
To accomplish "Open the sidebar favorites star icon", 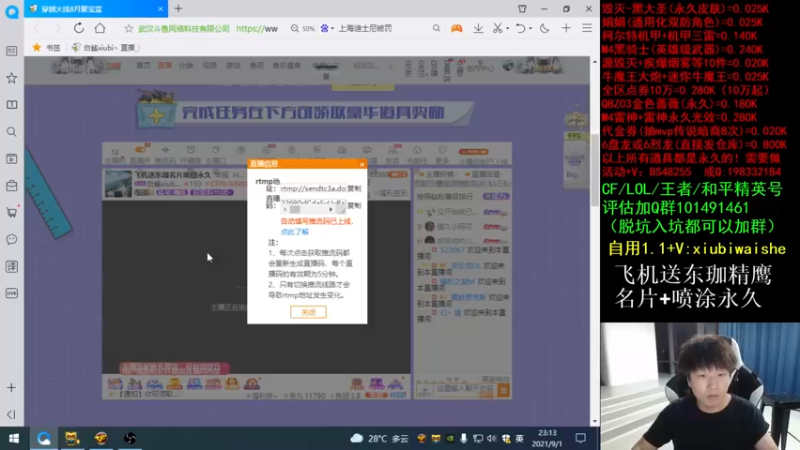I will (x=11, y=78).
